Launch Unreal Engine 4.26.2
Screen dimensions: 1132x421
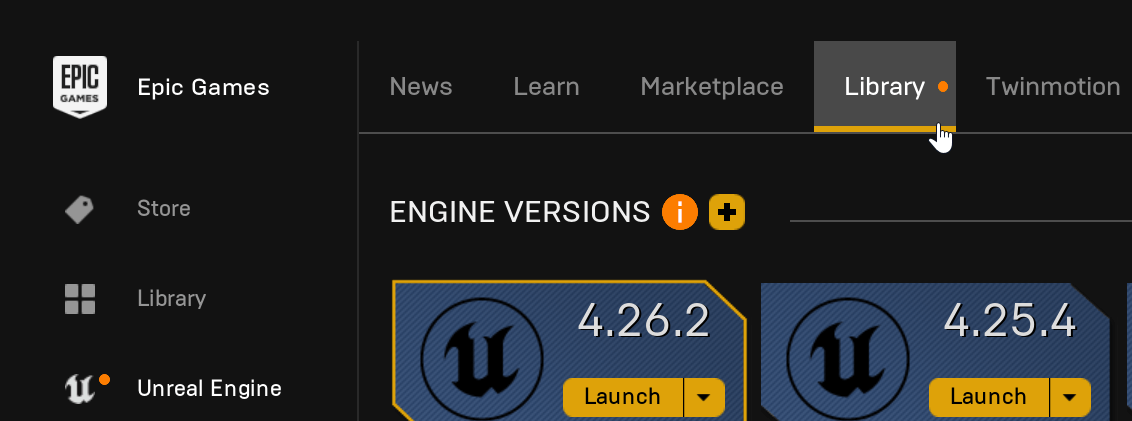[x=622, y=397]
